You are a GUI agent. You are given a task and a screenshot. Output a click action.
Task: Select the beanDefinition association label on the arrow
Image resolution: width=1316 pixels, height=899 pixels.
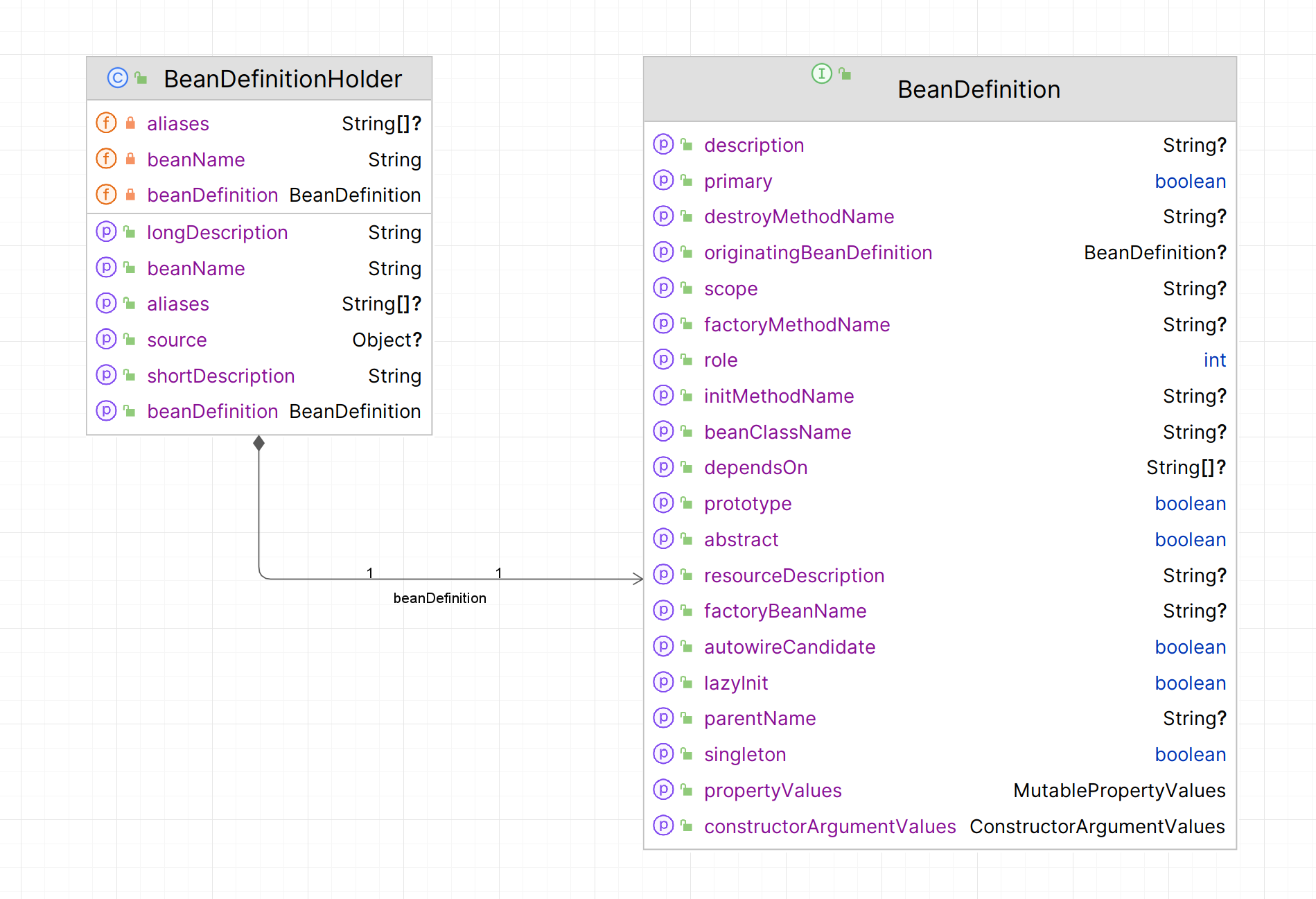[x=440, y=597]
